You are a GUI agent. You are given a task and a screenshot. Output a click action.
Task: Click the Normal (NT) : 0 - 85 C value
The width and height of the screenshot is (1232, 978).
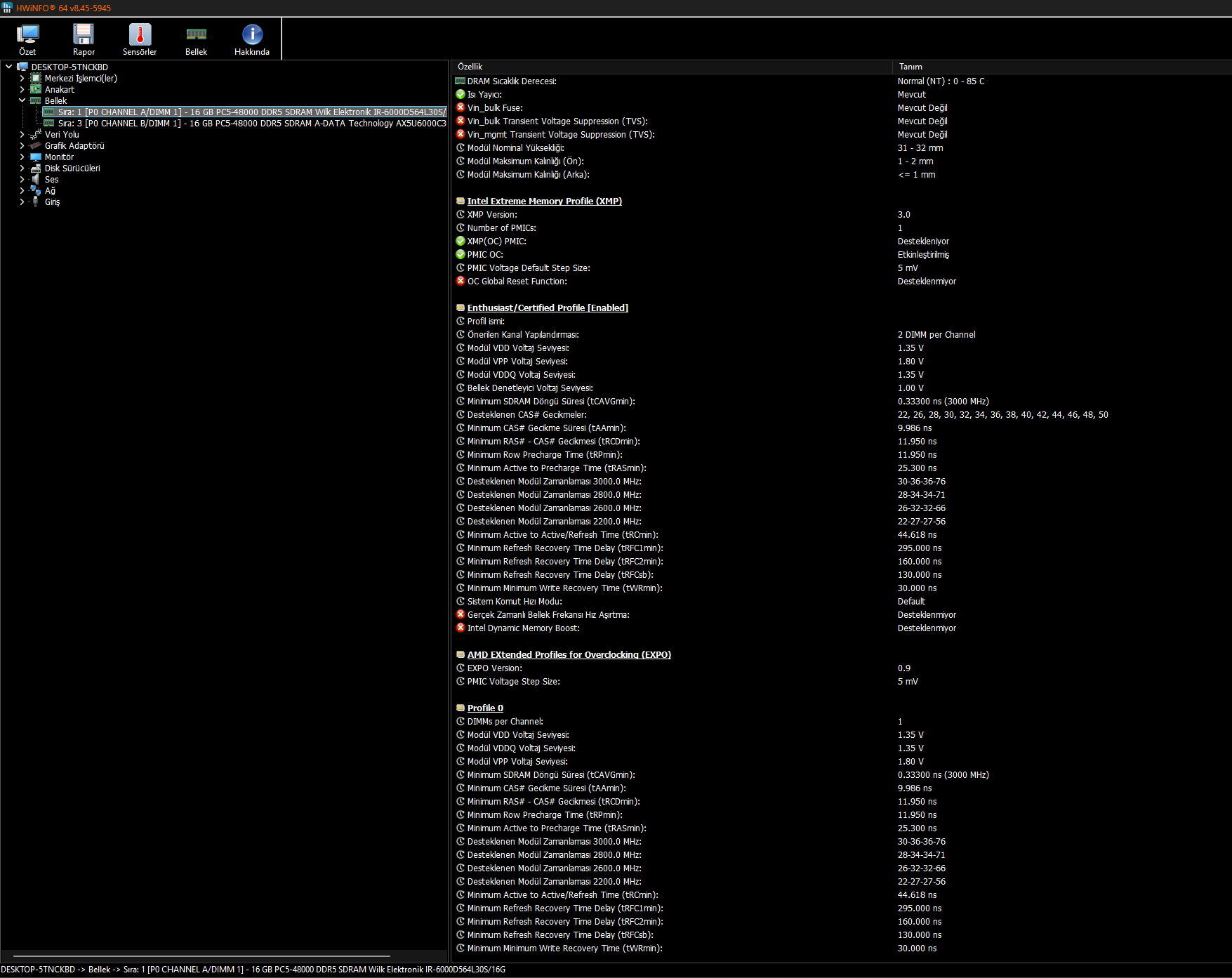pos(941,81)
